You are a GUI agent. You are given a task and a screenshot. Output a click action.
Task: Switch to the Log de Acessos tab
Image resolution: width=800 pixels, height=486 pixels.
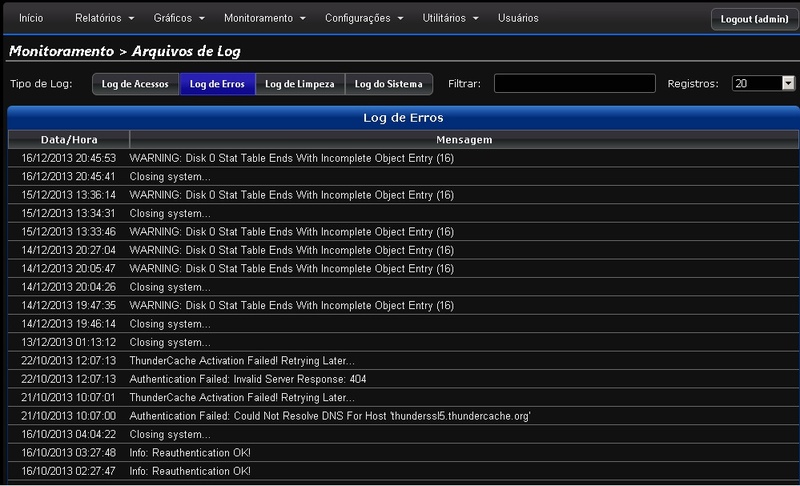(x=136, y=84)
